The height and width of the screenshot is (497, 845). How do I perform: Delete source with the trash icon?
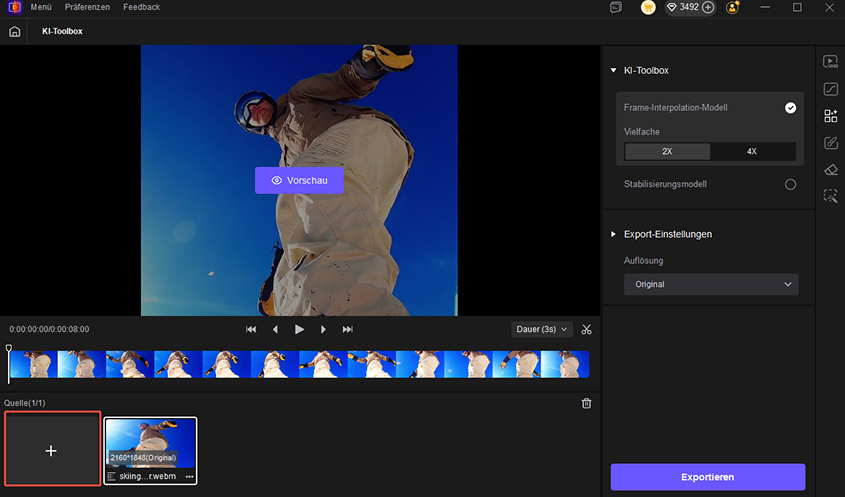point(587,403)
